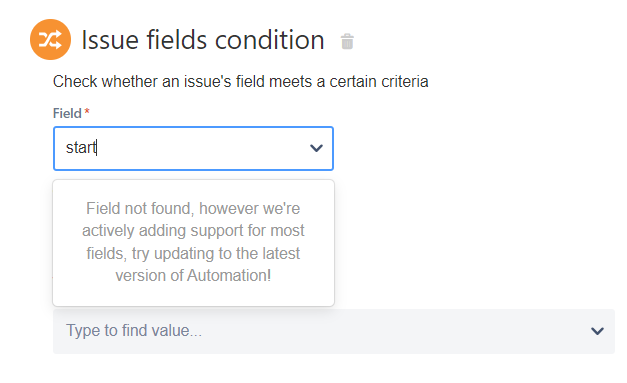Select the 'Issue fields condition' heading

pyautogui.click(x=203, y=40)
